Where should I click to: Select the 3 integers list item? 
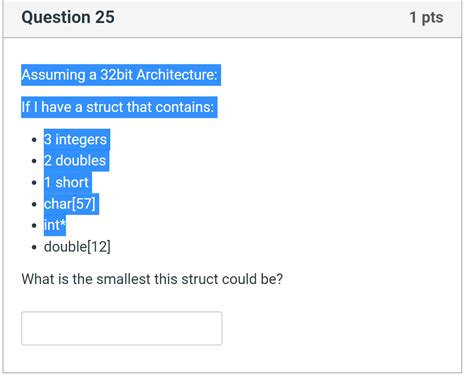point(75,139)
